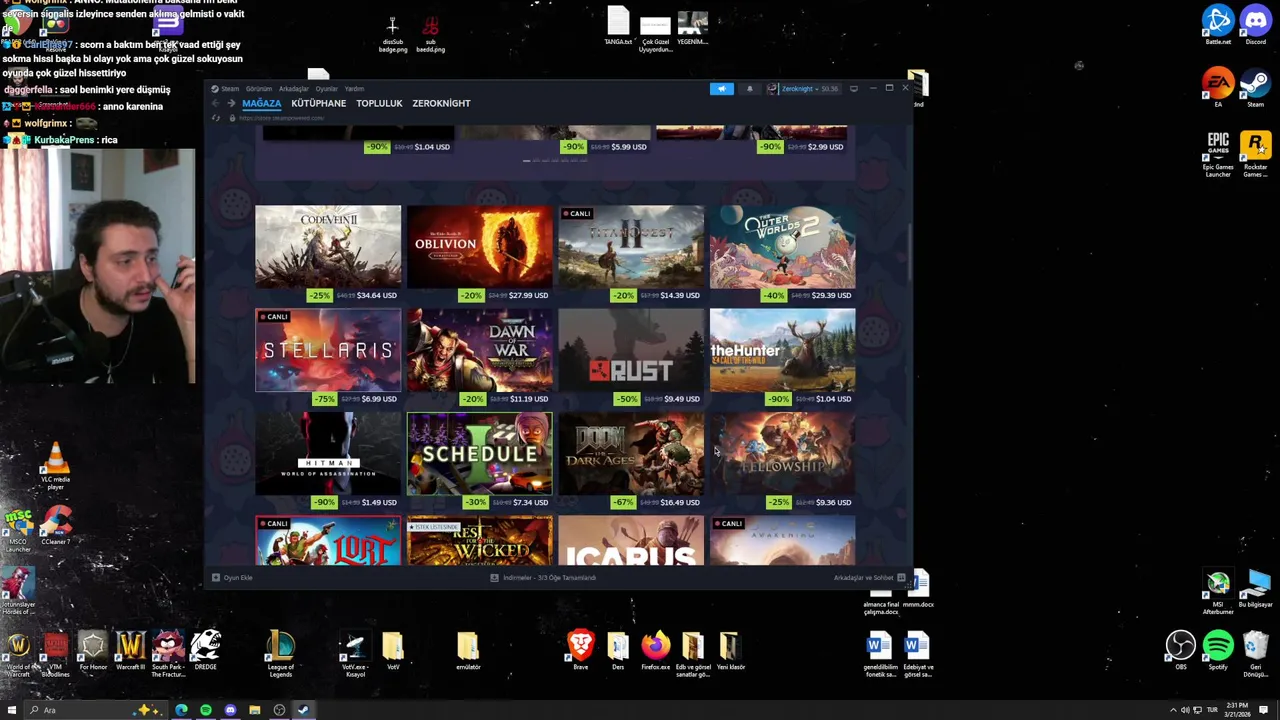The height and width of the screenshot is (720, 1280).
Task: Open Epic Games Launcher desktop shortcut
Action: [1218, 155]
